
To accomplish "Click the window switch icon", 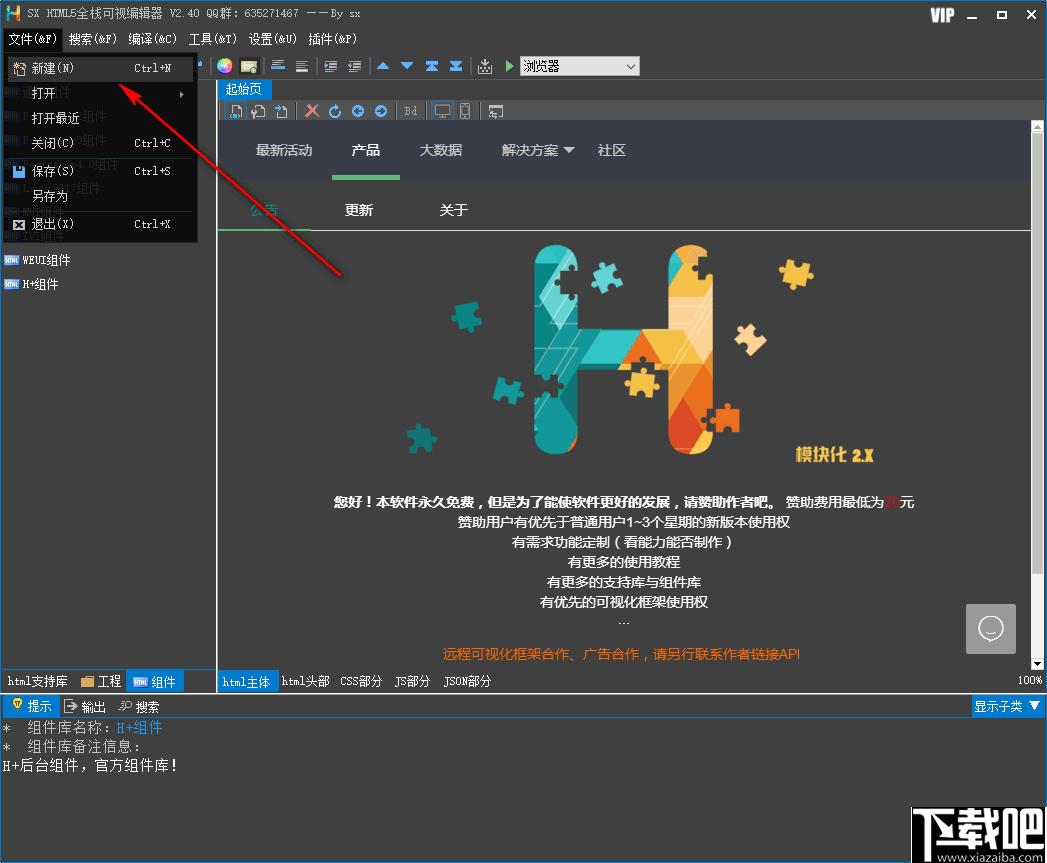I will [x=495, y=112].
